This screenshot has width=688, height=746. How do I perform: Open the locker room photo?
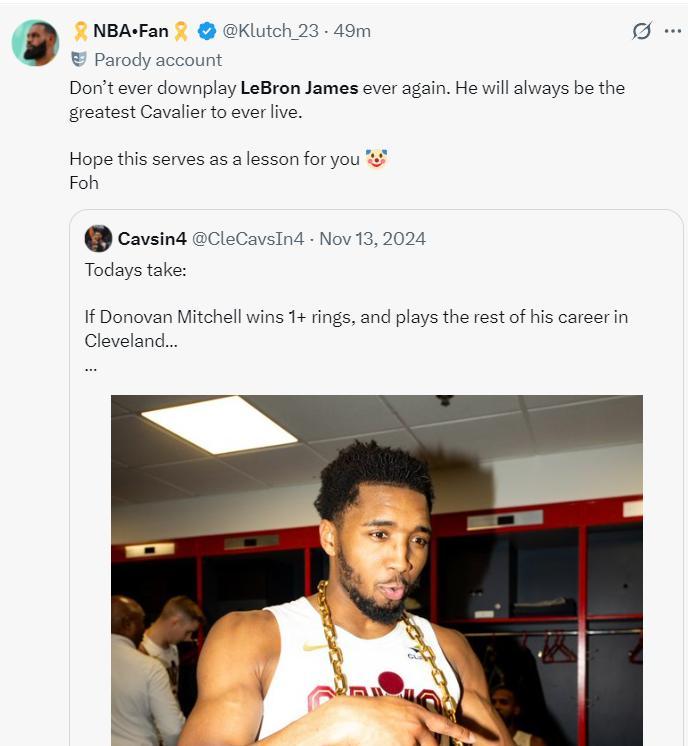(376, 570)
